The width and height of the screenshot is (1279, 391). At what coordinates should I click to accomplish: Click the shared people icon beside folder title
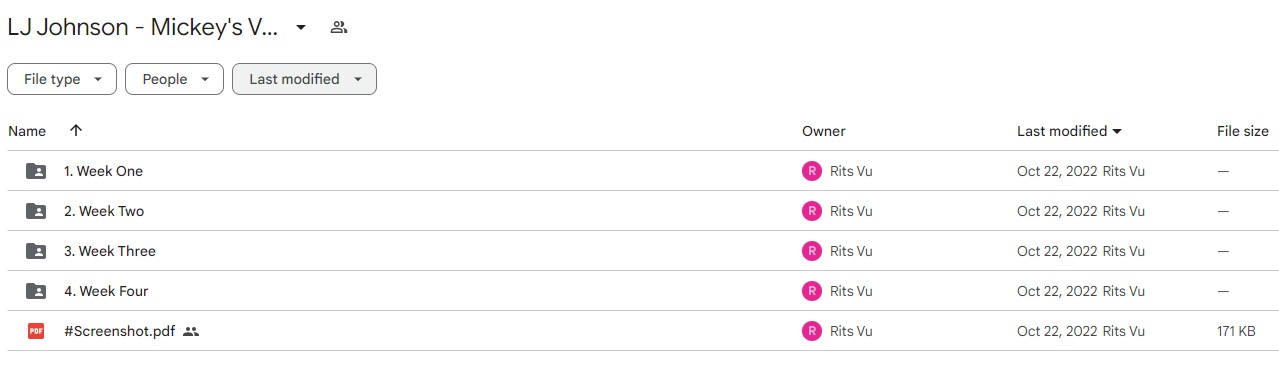(339, 28)
